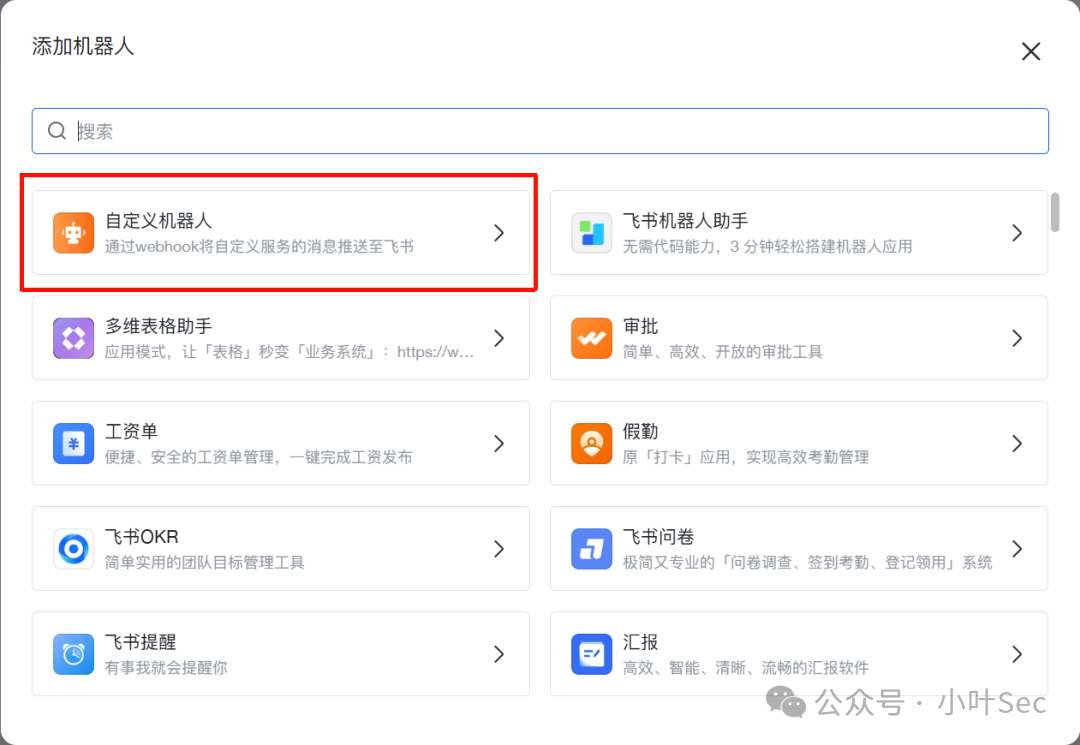Click description 通过webhook将自定义服务的消息推送至飞书

coord(260,246)
